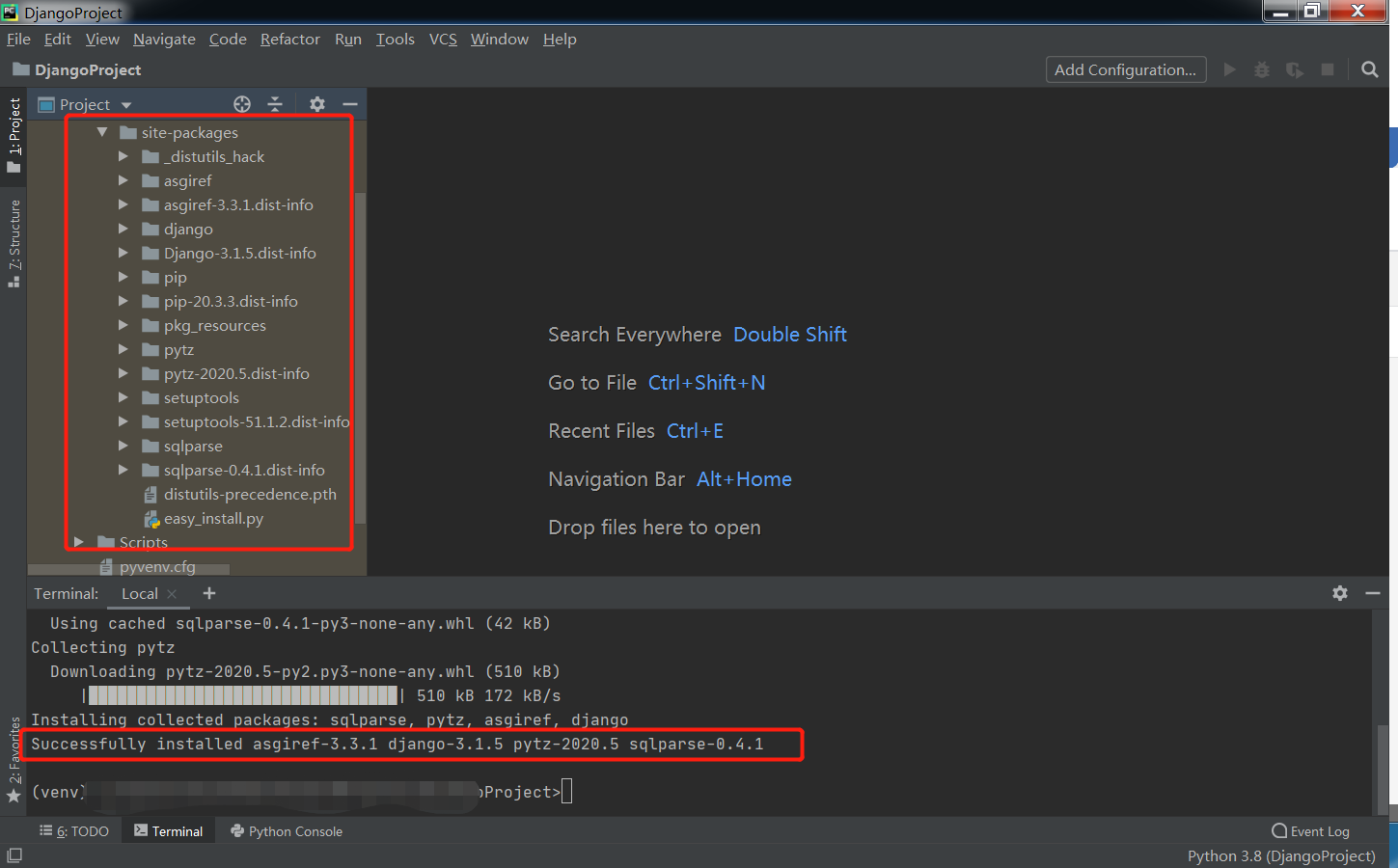Click Python 3.8 (DjangoProject) interpreter in status bar
The height and width of the screenshot is (868, 1398).
point(1281,855)
